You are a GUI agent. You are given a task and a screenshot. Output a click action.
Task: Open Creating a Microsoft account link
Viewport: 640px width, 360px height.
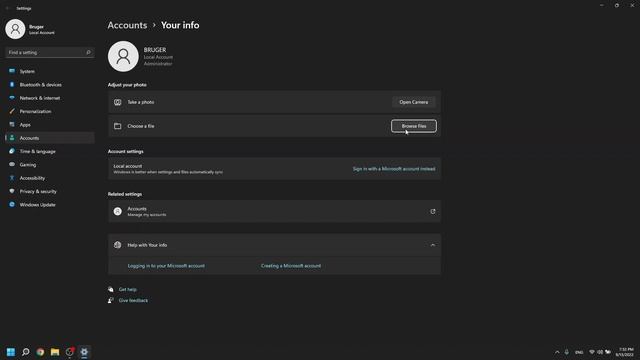pos(291,266)
